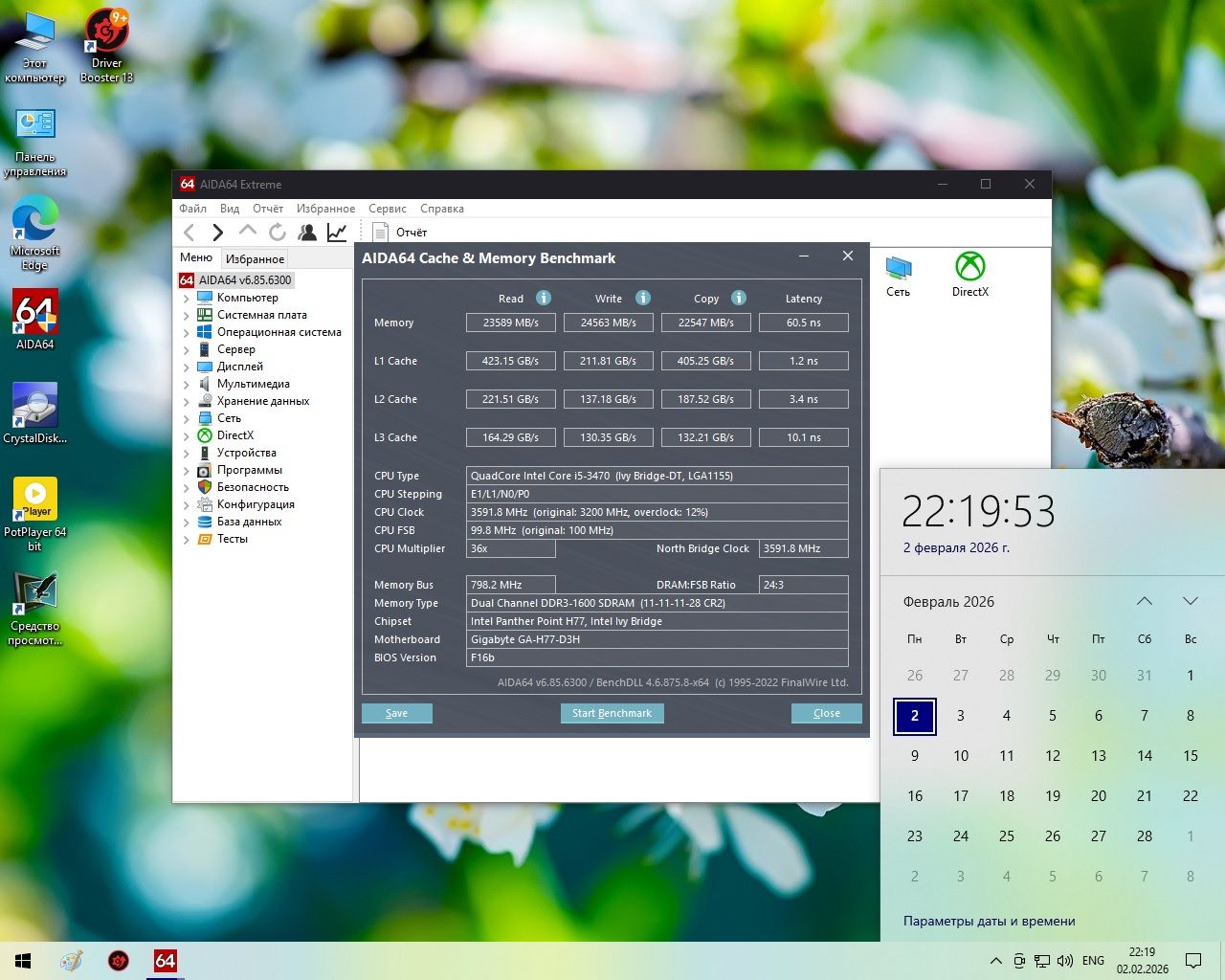Go to previous month in calendar

pyautogui.click(x=1145, y=601)
